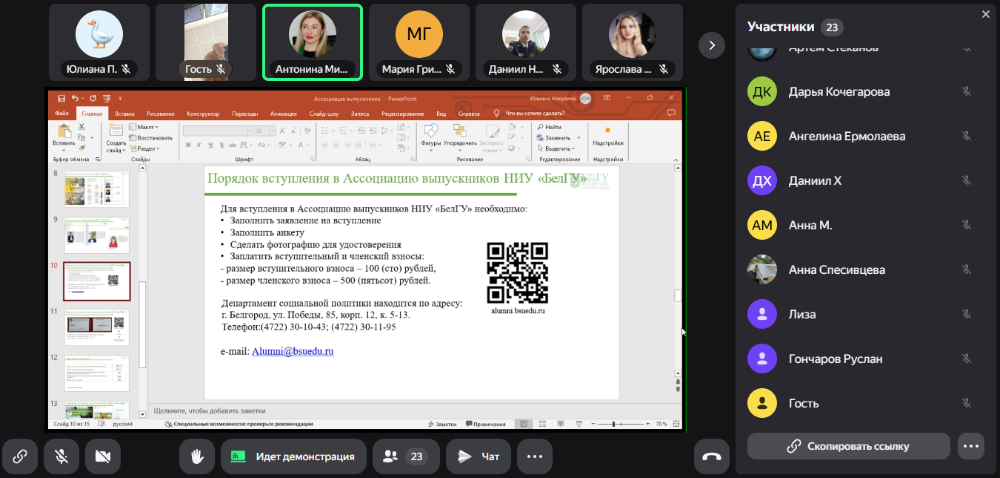The height and width of the screenshot is (478, 1000).
Task: Toggle Примечания in PowerPoint status bar
Action: [486, 424]
